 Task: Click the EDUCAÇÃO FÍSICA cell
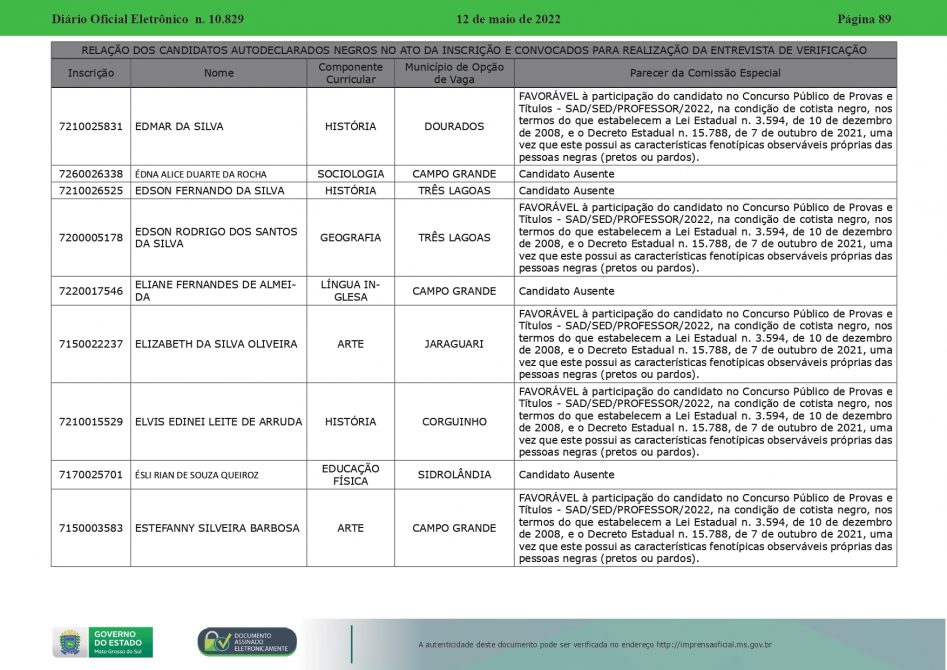pyautogui.click(x=350, y=475)
